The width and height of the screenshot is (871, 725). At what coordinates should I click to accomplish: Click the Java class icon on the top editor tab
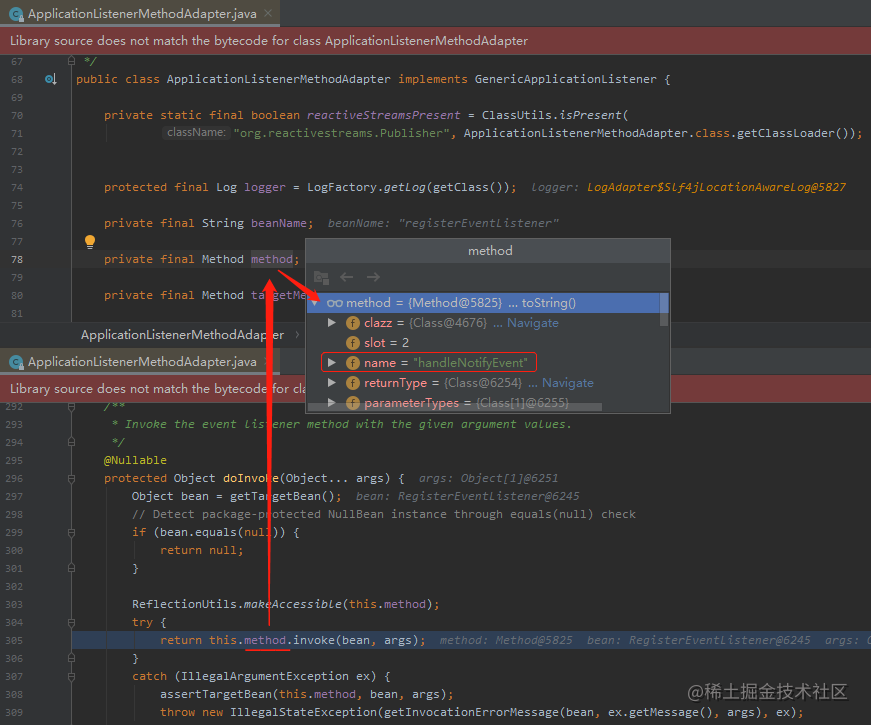[17, 14]
